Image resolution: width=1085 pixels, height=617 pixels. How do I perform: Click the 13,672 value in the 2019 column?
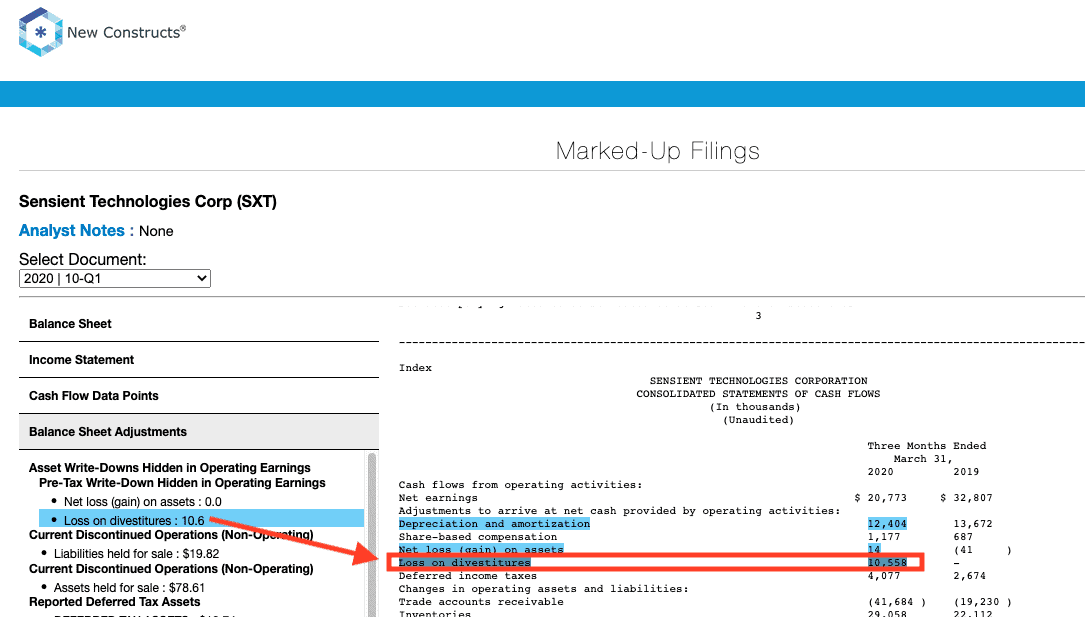972,524
